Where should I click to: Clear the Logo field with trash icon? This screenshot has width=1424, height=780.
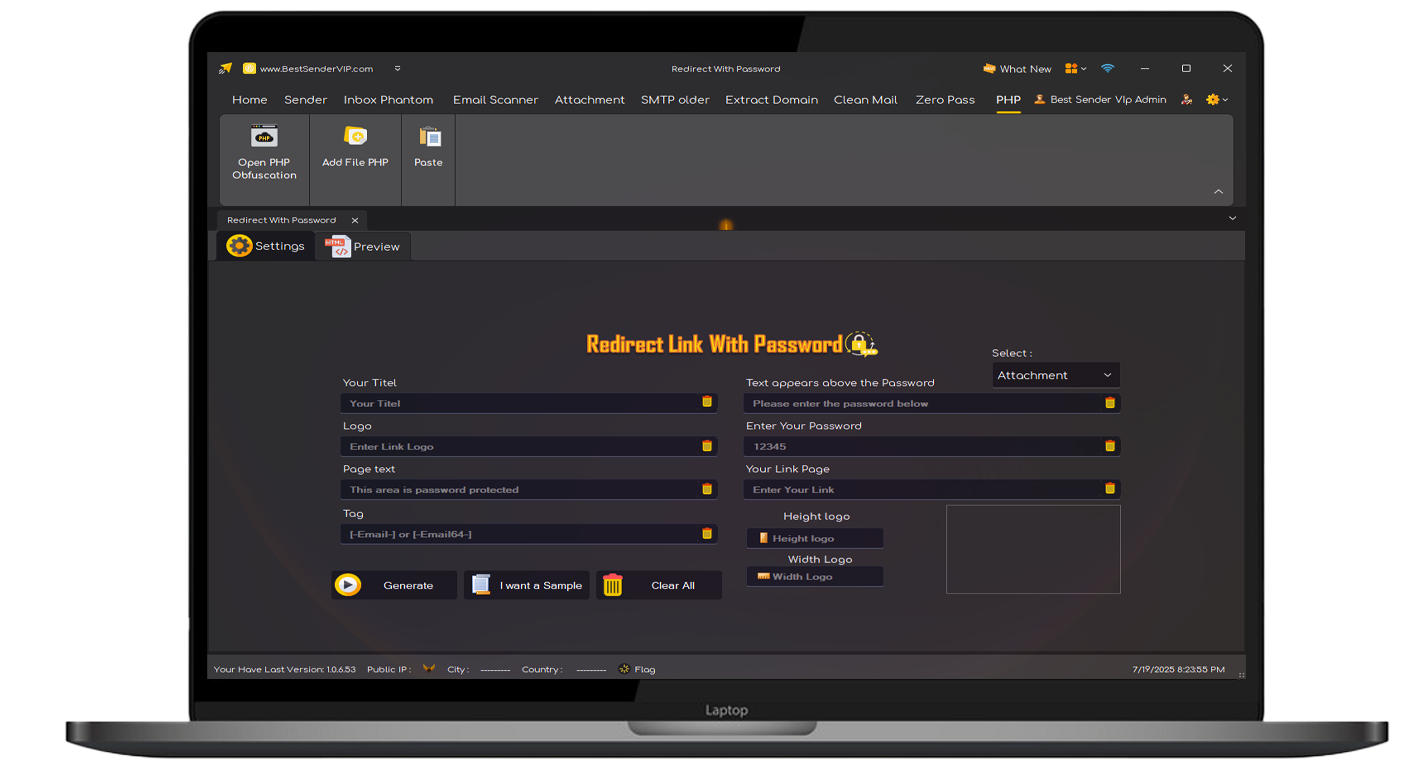[707, 446]
